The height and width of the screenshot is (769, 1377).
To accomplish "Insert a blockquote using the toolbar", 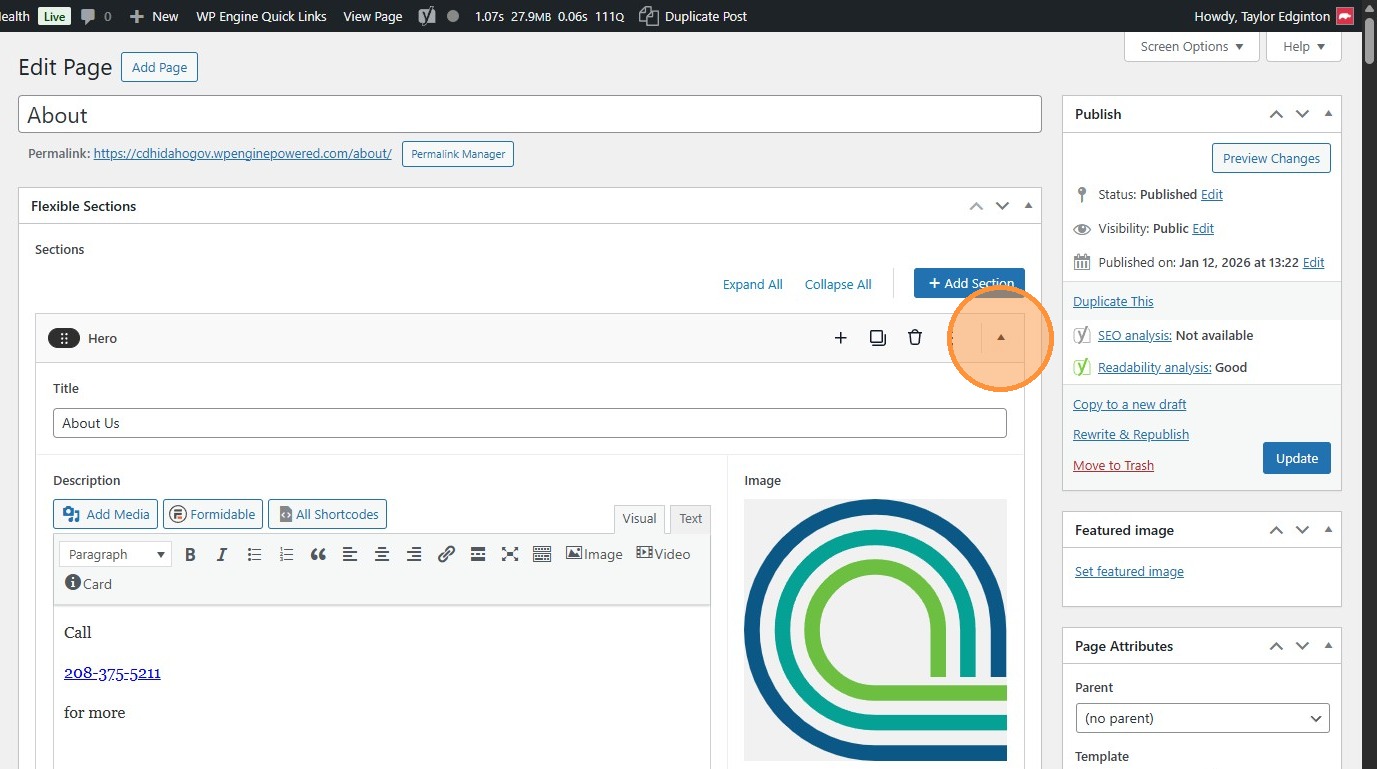I will click(x=318, y=554).
